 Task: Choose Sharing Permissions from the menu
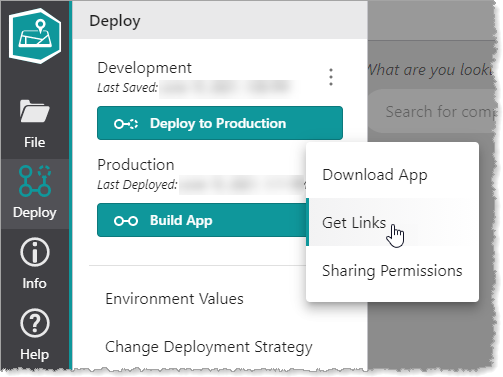pos(392,271)
